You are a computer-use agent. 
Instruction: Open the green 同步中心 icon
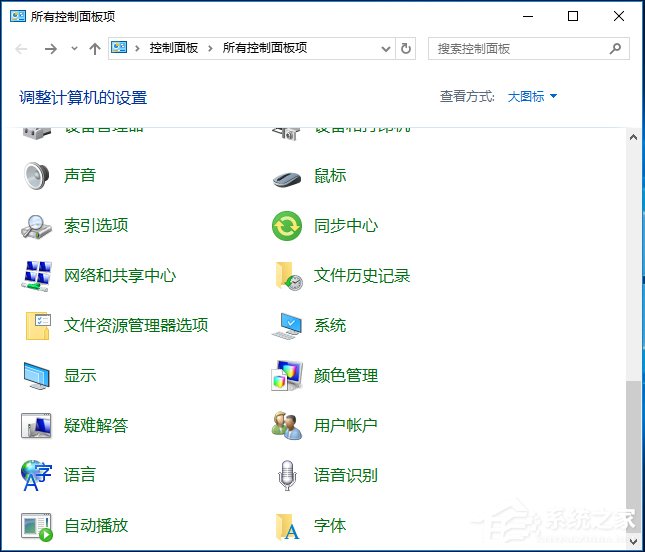[287, 226]
